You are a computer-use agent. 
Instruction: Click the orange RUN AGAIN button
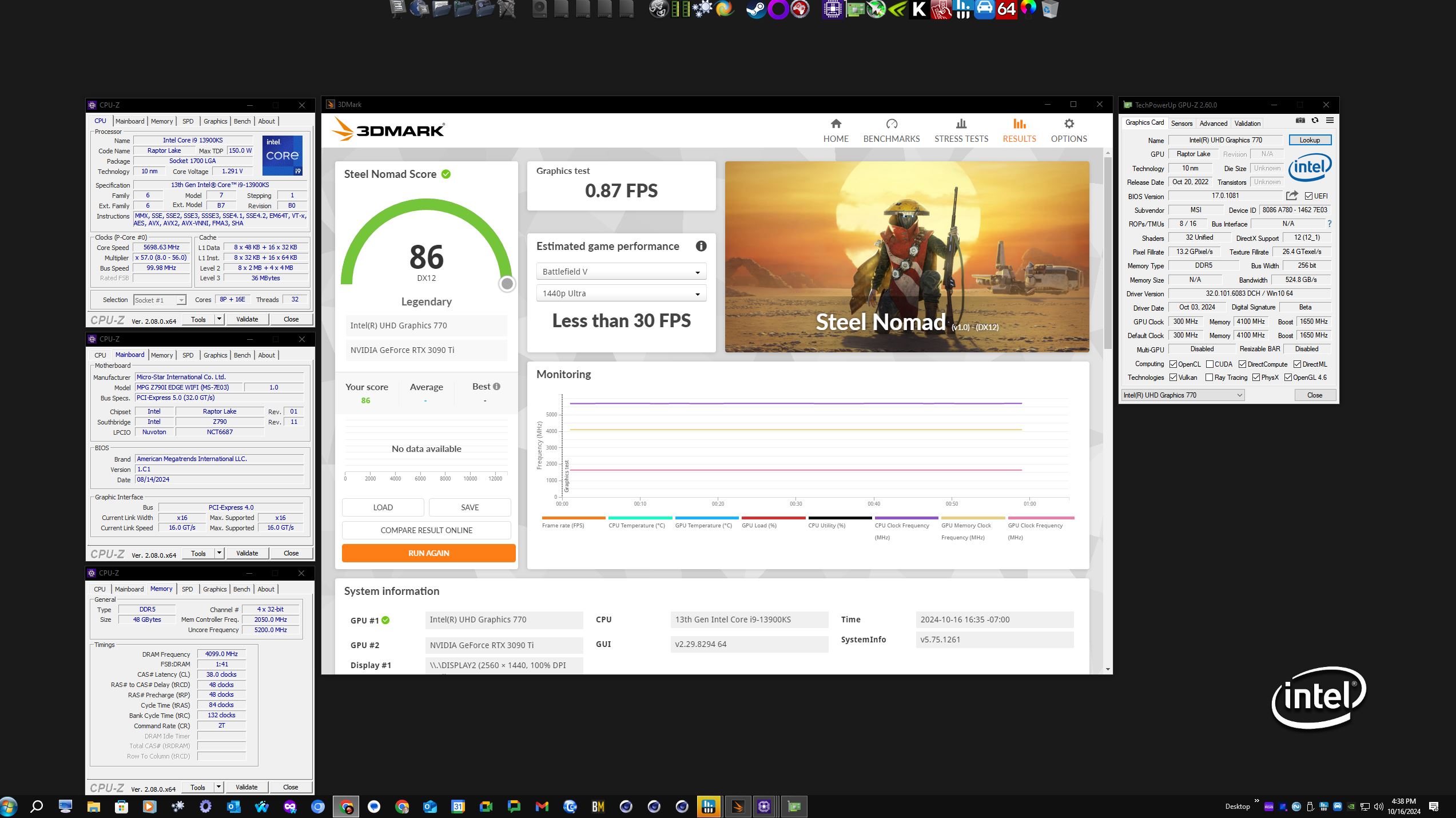428,553
